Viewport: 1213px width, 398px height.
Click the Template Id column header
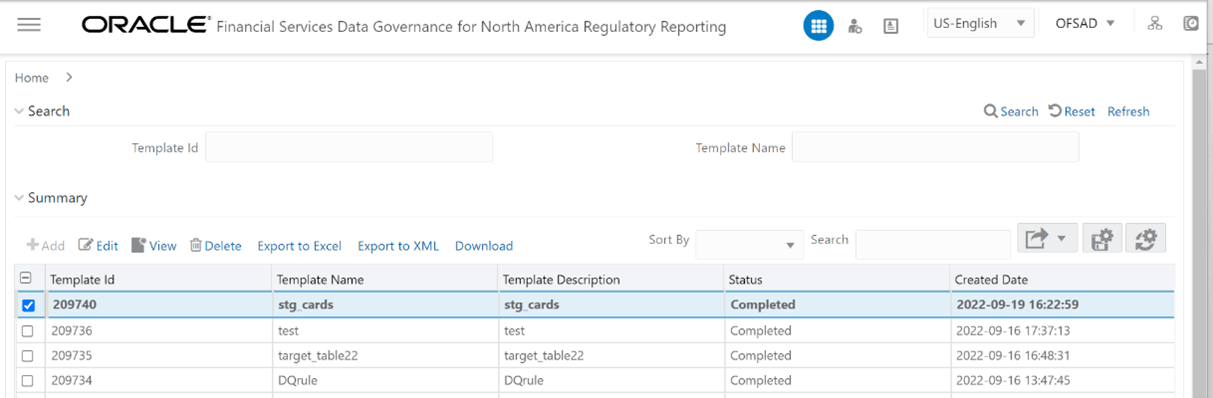click(158, 279)
